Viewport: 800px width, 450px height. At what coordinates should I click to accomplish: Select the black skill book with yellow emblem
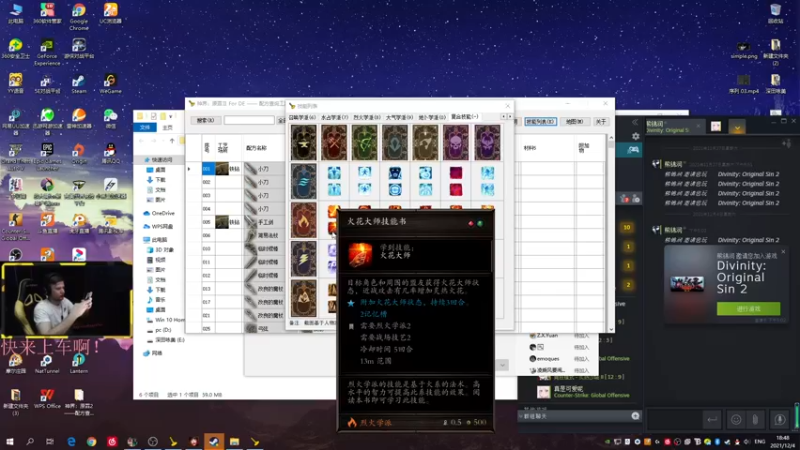point(304,142)
